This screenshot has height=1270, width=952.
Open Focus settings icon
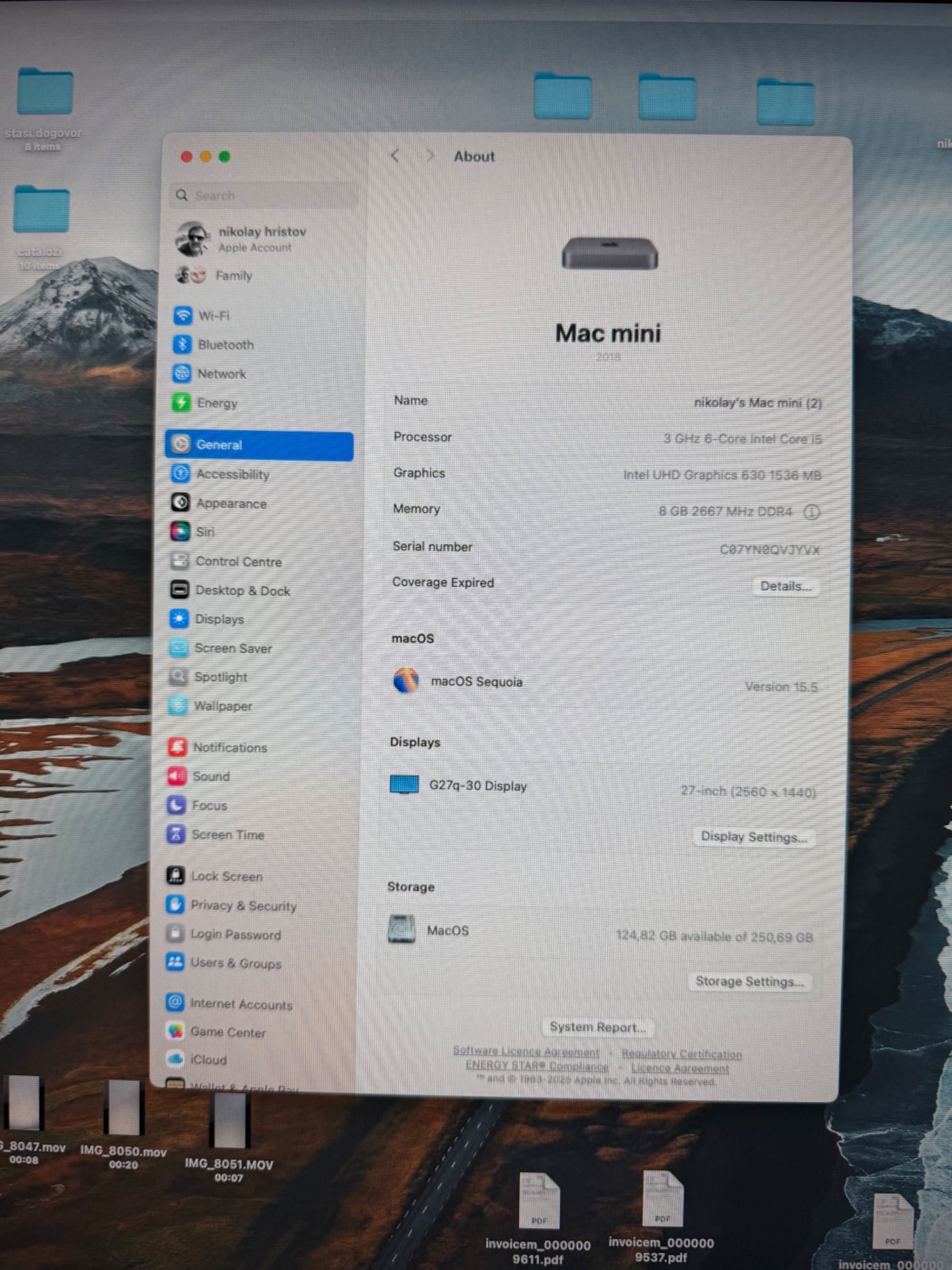176,805
